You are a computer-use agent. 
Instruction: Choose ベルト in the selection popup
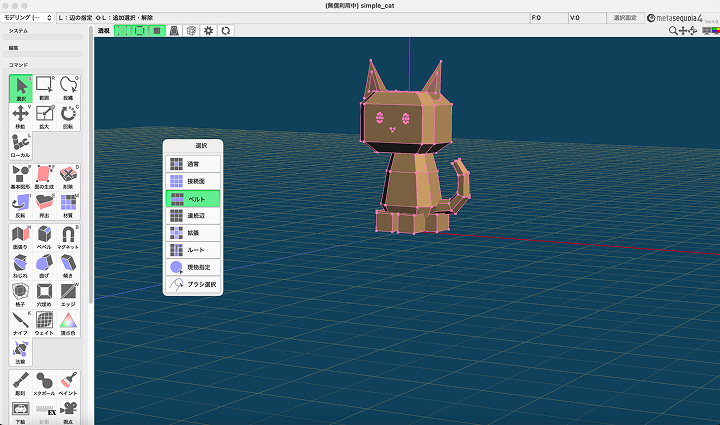193,199
